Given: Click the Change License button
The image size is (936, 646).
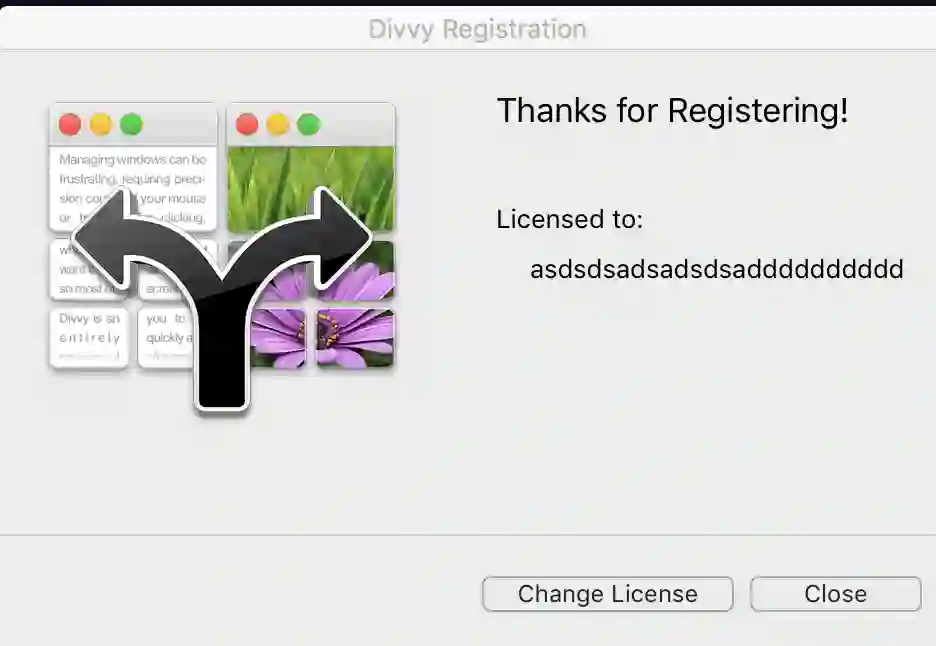Looking at the screenshot, I should point(607,594).
